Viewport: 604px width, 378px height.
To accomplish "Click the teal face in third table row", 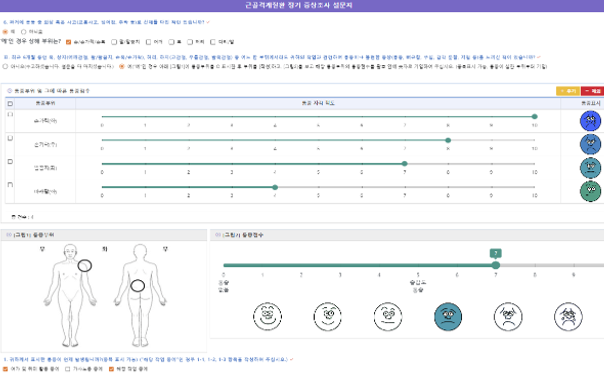I will 590,168.
